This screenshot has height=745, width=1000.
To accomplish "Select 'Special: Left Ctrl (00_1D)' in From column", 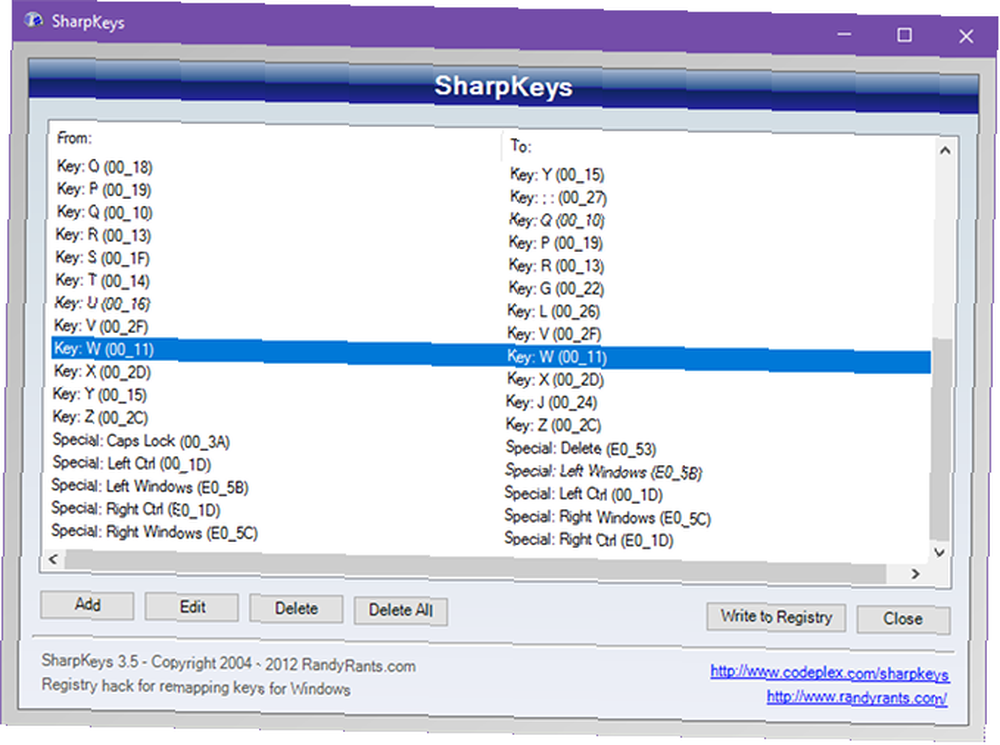I will coord(132,463).
